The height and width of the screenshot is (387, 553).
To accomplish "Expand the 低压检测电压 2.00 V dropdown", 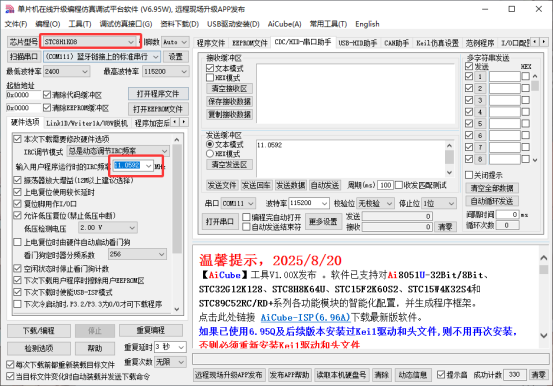I will (x=107, y=228).
